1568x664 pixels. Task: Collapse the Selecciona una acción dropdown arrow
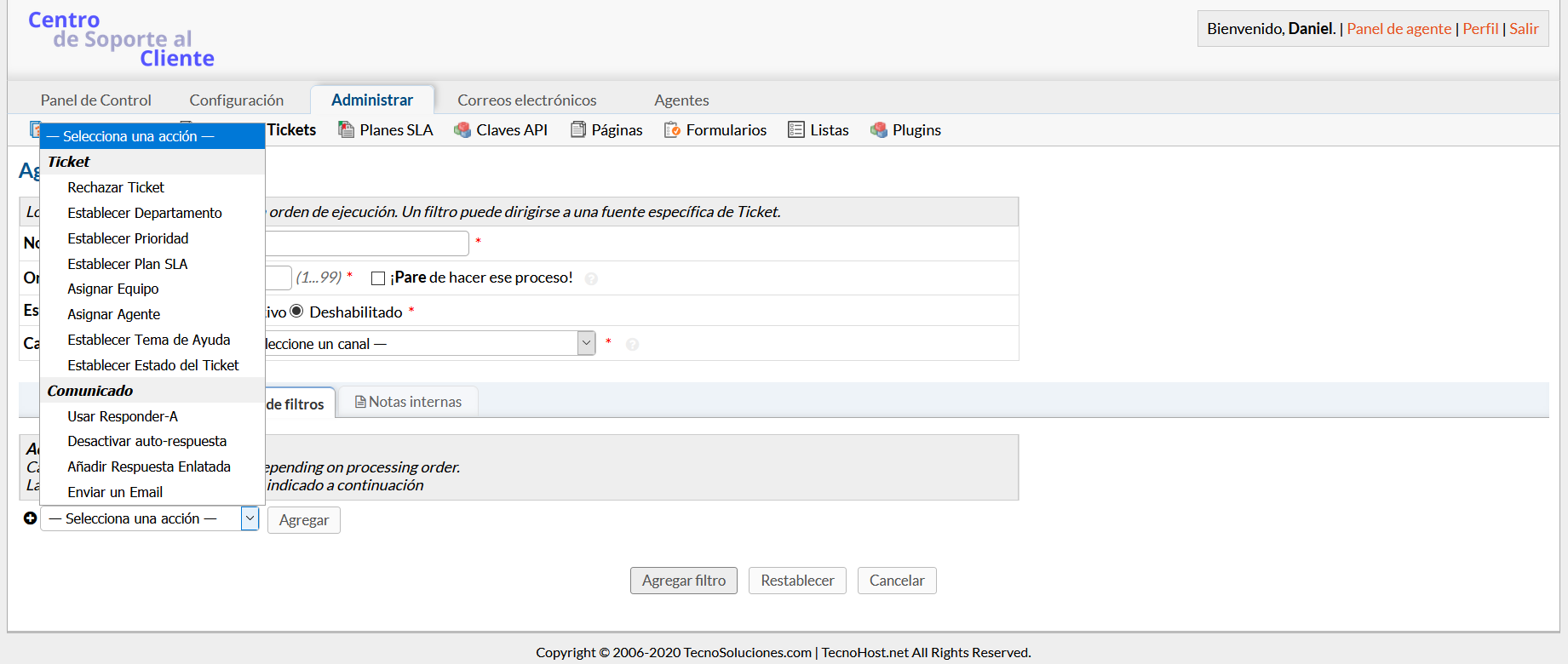pos(250,518)
